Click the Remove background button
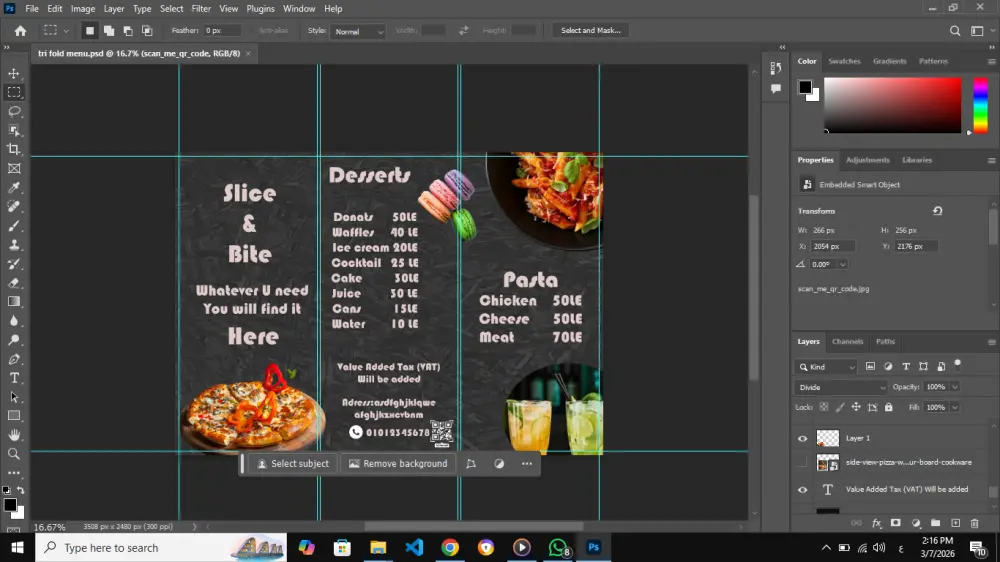This screenshot has height=562, width=1000. tap(397, 464)
